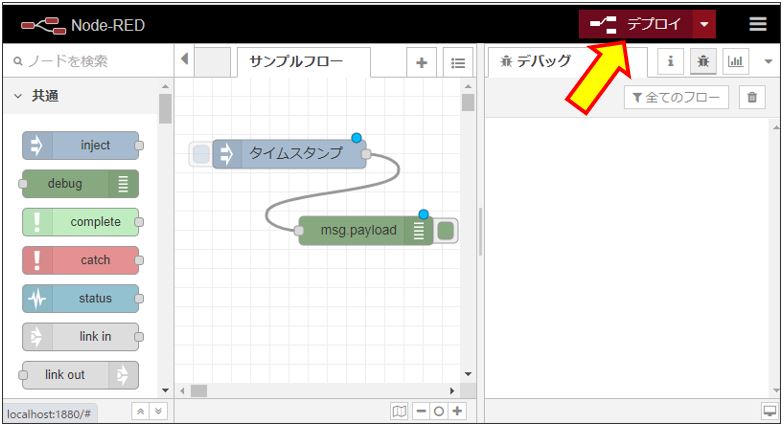This screenshot has height=428, width=784.
Task: Open the dashboard chart sidebar icon
Action: pyautogui.click(x=735, y=62)
